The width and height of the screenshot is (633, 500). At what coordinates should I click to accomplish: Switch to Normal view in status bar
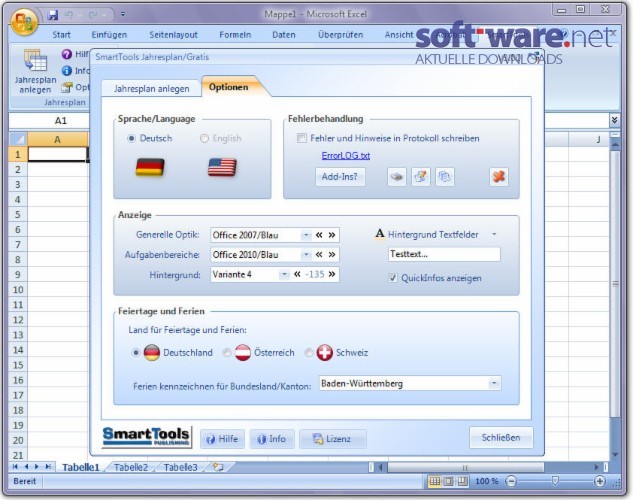pyautogui.click(x=434, y=481)
